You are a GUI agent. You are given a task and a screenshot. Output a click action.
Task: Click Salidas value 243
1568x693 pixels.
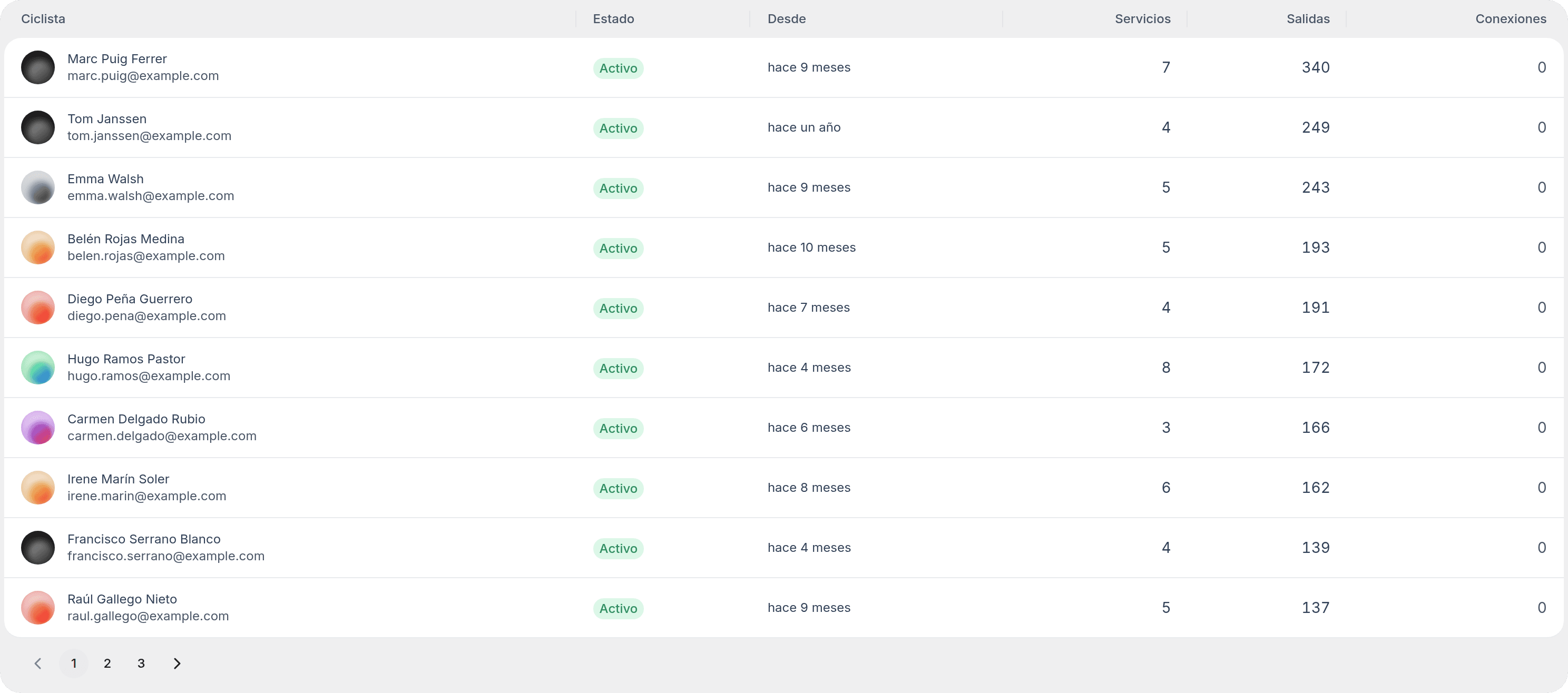1316,187
